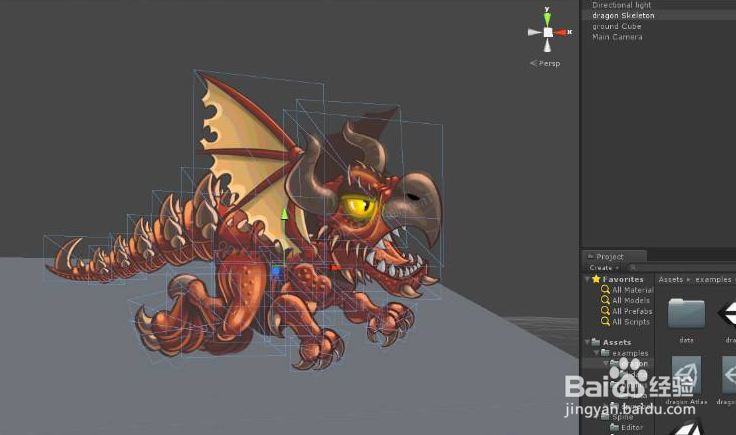Collapse the Favorites group arrow
736x435 pixels.
tap(587, 279)
